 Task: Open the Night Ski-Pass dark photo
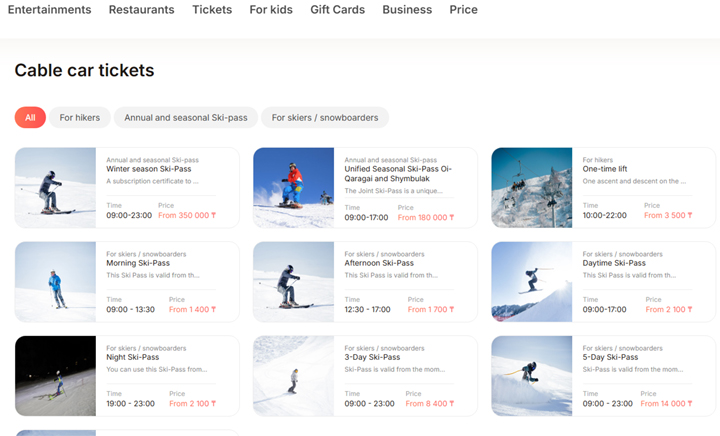tap(56, 376)
